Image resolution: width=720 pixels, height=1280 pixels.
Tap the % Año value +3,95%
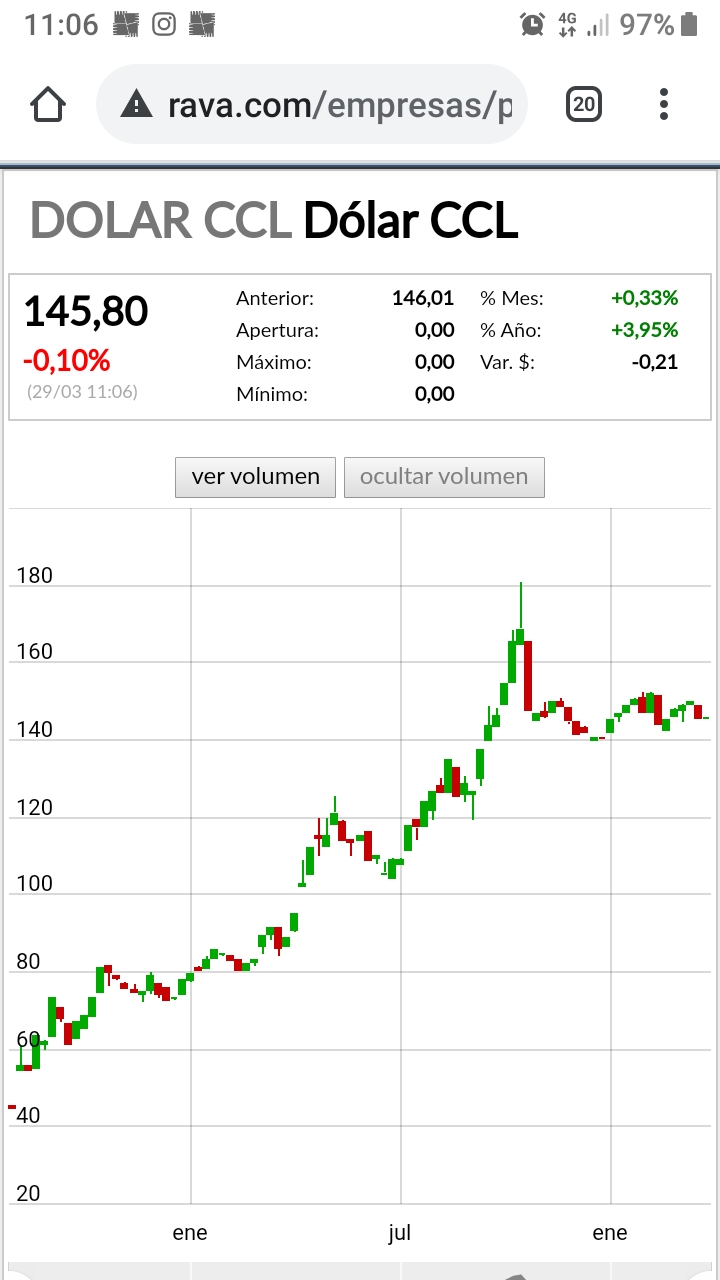(645, 330)
